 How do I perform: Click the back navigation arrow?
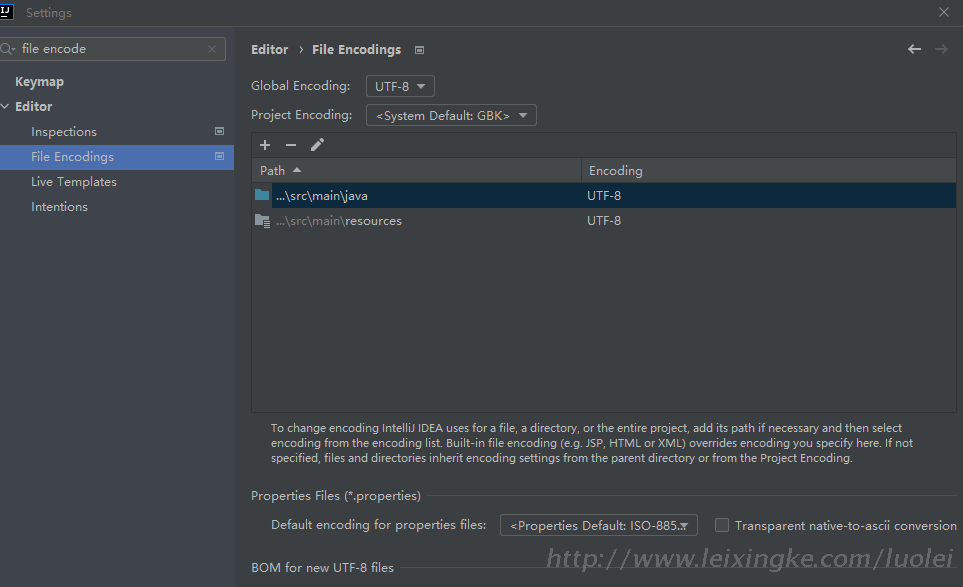[914, 49]
